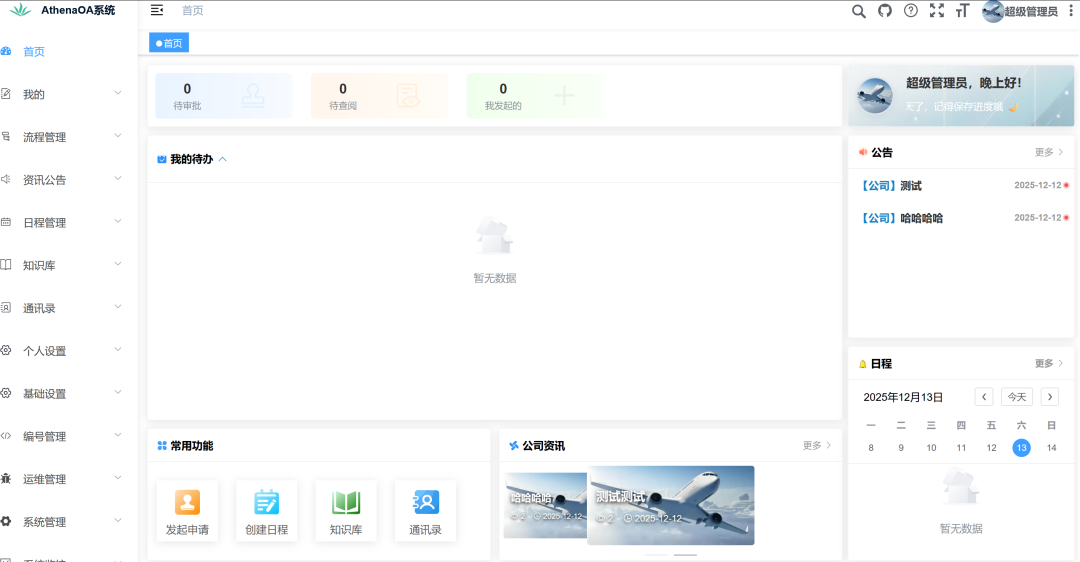
Task: Click the 知识库 green book icon in 常用功能
Action: (x=346, y=502)
